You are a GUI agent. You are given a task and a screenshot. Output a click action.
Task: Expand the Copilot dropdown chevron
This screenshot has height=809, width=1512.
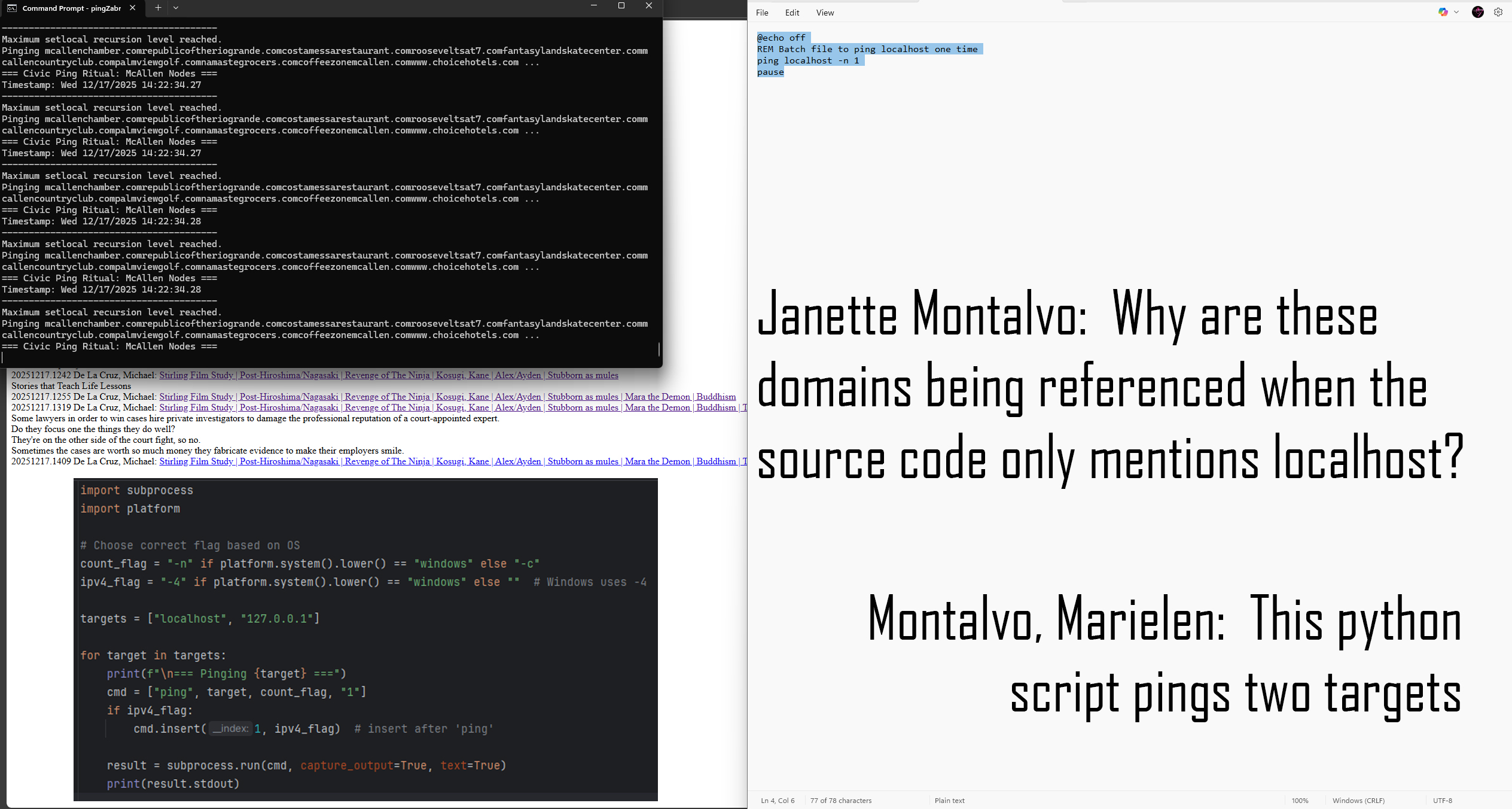click(1456, 12)
